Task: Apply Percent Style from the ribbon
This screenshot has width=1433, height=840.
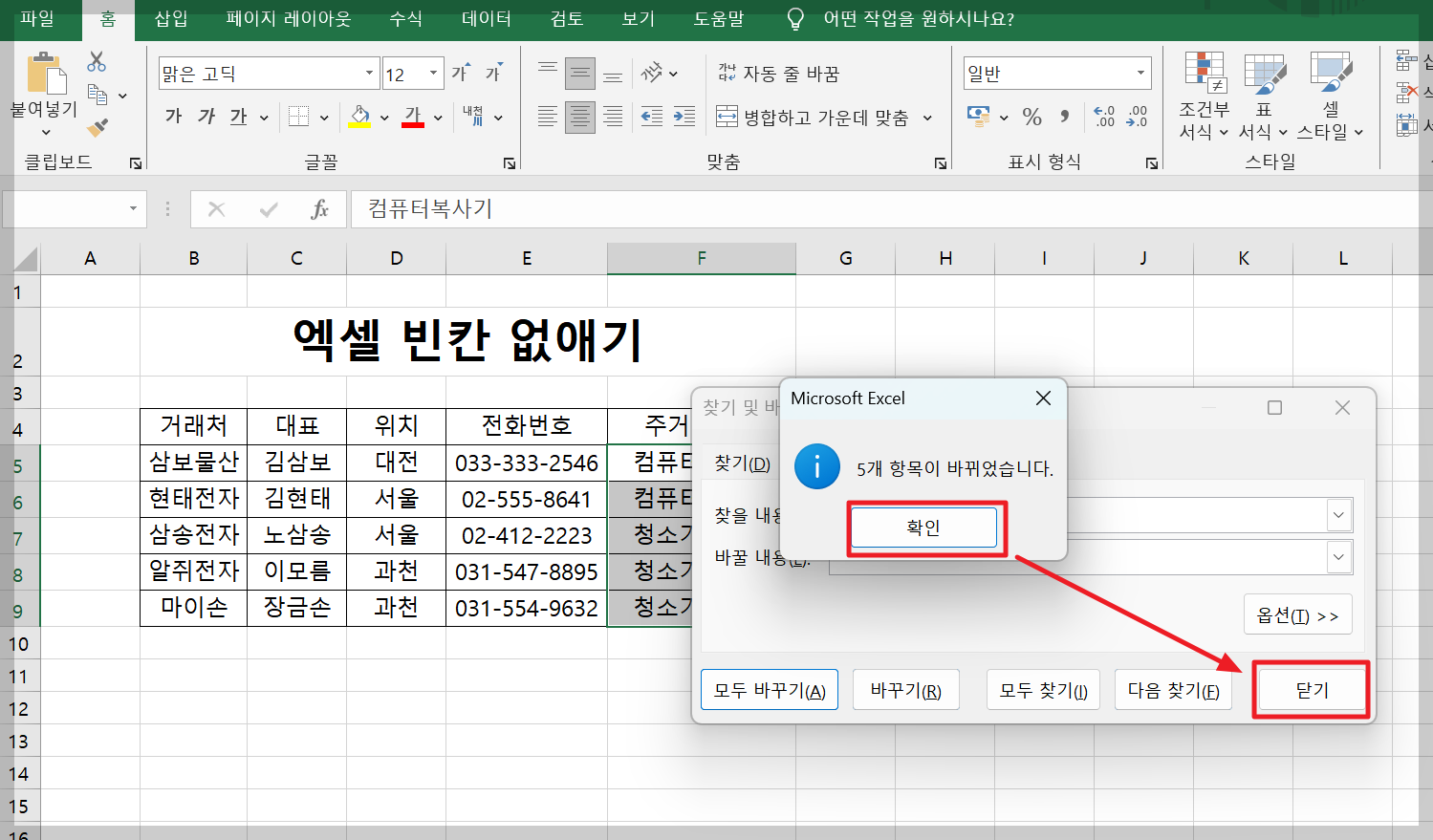Action: (1031, 115)
